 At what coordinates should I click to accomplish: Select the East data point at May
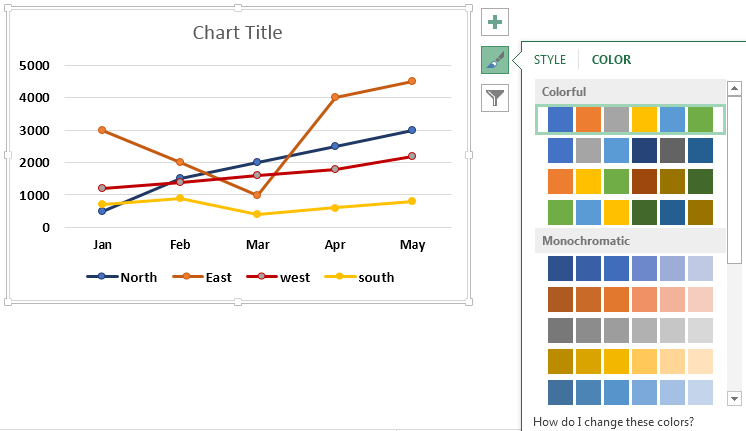pyautogui.click(x=412, y=81)
